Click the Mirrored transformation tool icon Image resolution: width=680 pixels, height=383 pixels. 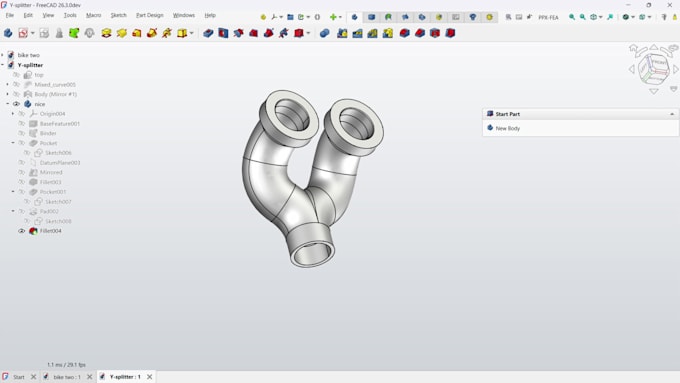(342, 33)
